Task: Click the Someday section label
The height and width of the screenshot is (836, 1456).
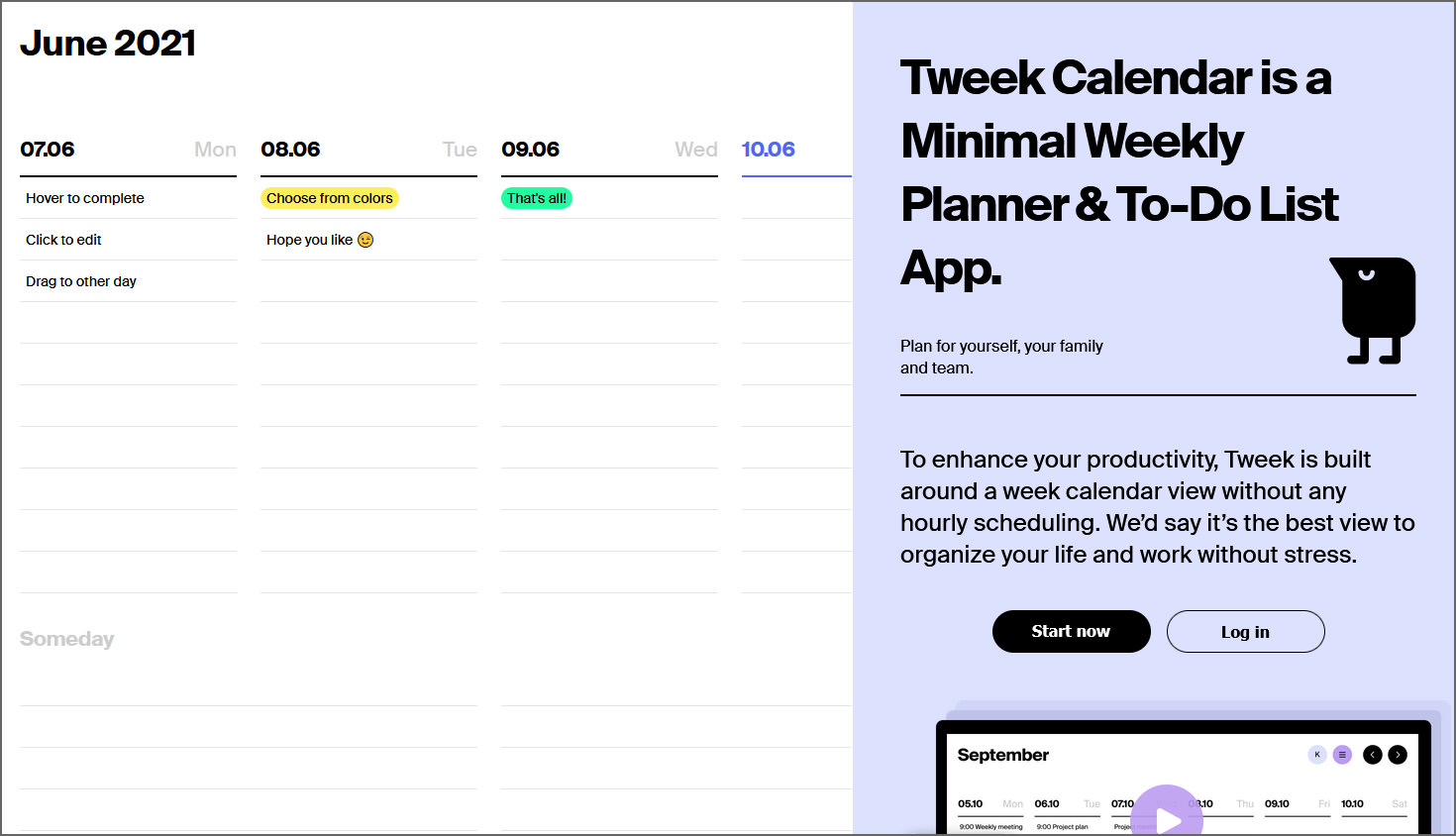Action: point(66,639)
